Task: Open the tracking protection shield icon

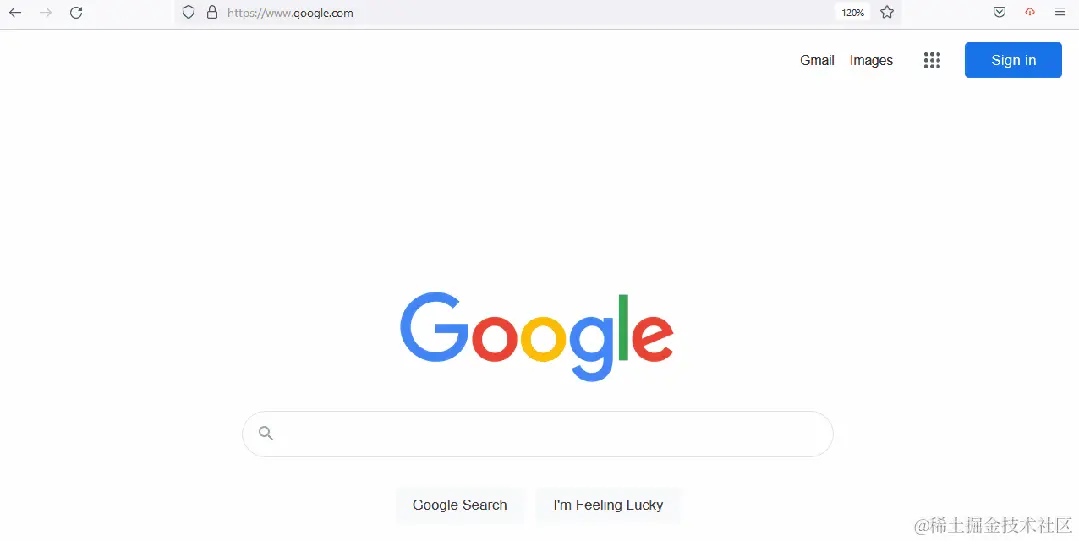Action: [x=189, y=12]
